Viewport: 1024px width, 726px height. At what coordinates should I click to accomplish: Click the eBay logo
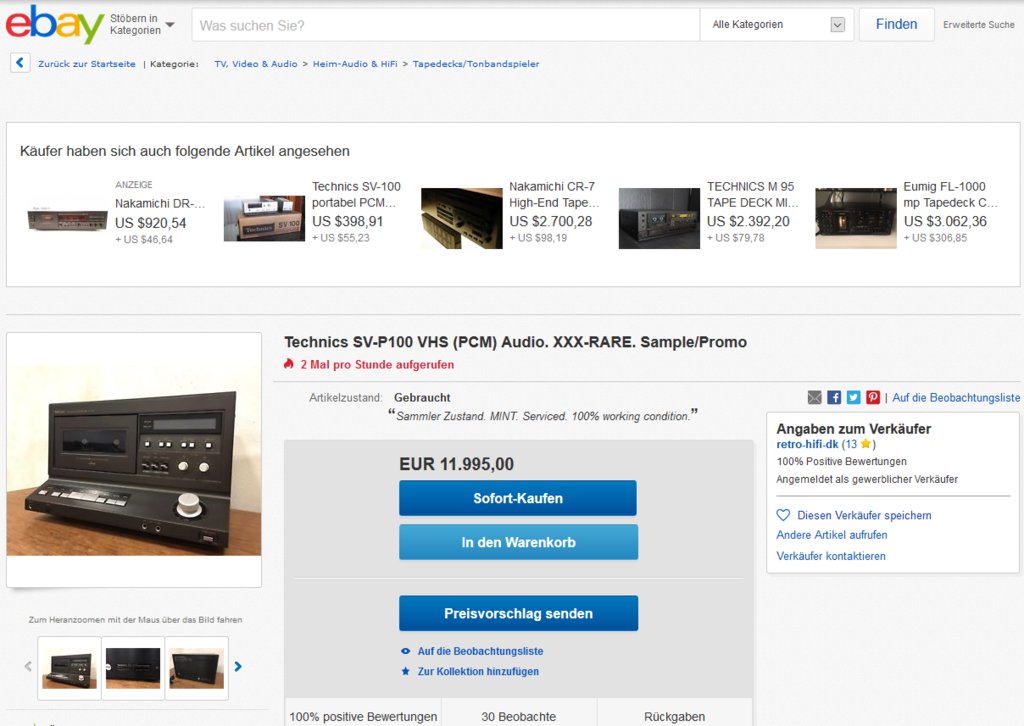click(54, 24)
